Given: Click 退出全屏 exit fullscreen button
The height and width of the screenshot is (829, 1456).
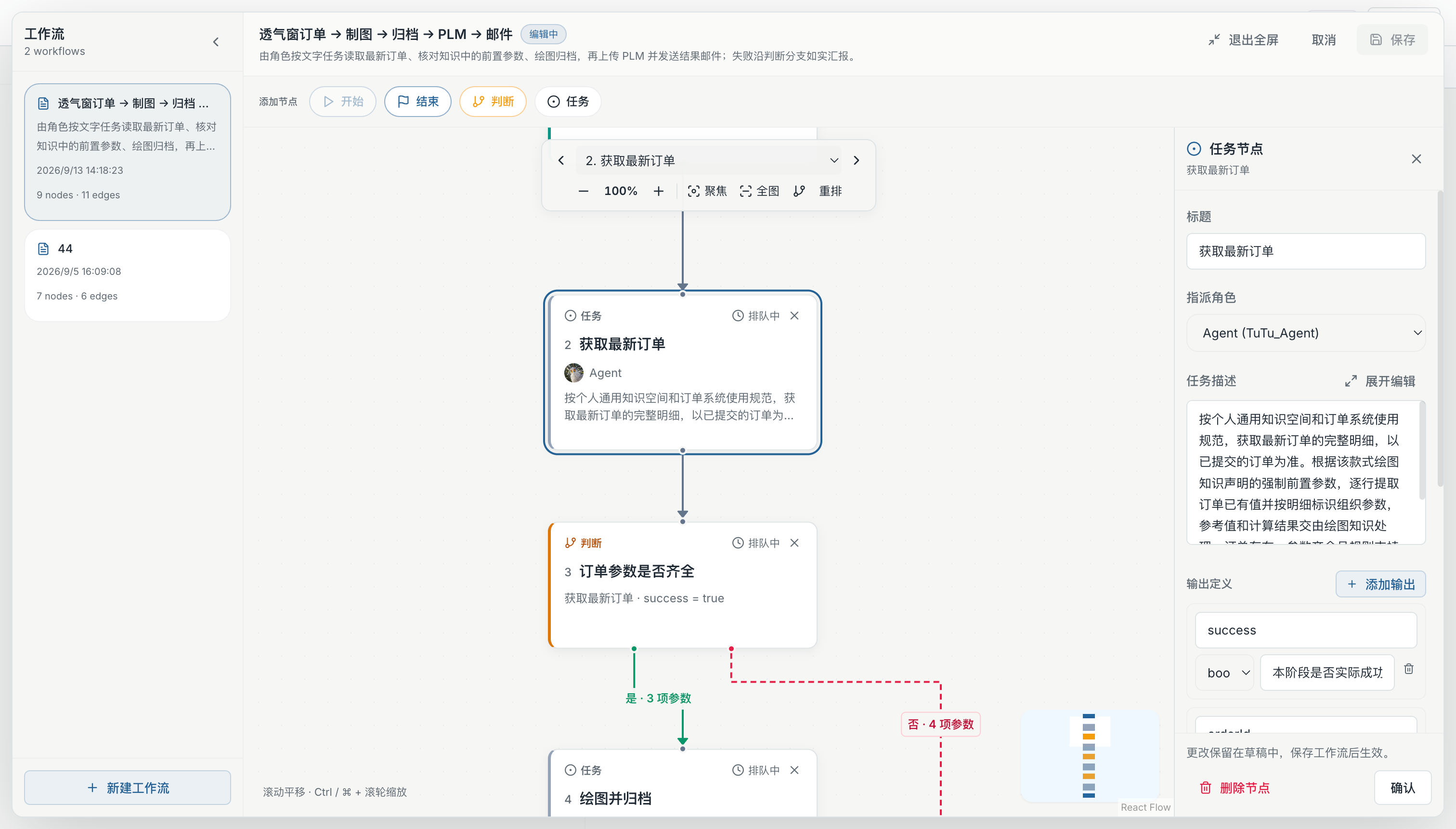Looking at the screenshot, I should pos(1244,40).
